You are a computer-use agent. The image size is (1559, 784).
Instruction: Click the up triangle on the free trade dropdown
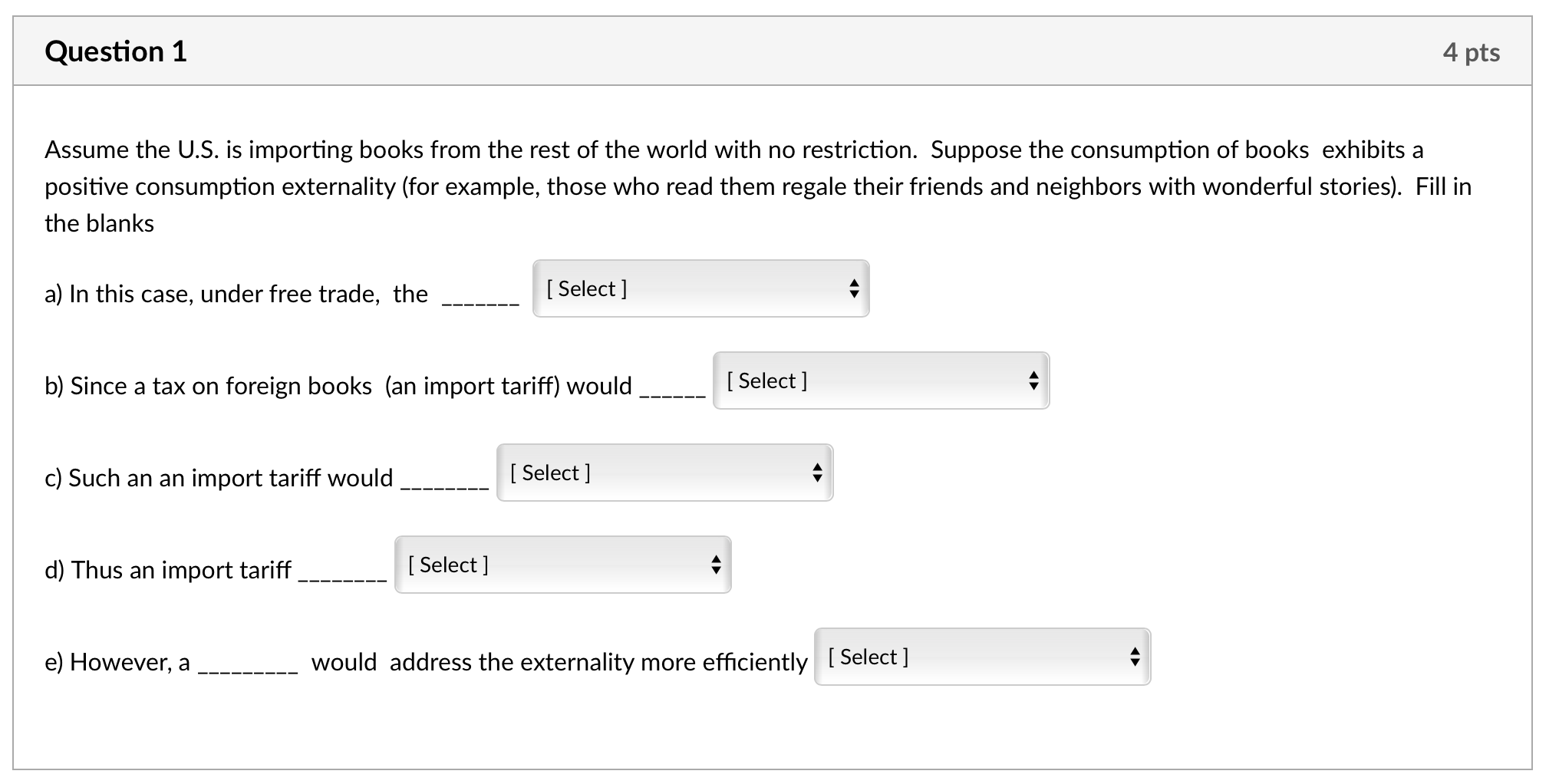click(x=854, y=283)
